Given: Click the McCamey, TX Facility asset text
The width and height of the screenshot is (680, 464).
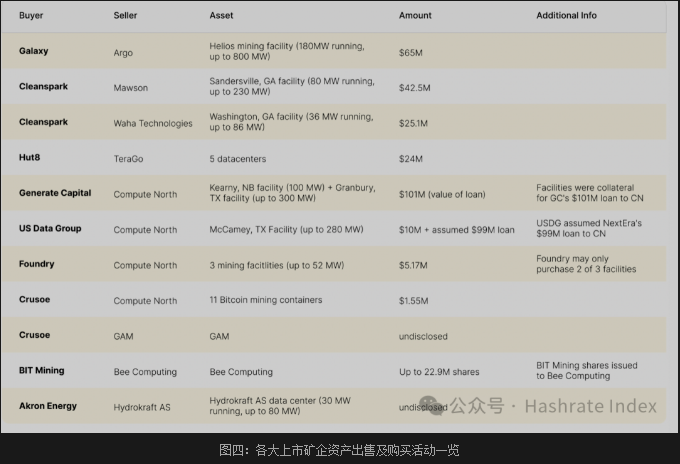Looking at the screenshot, I should click(x=286, y=230).
